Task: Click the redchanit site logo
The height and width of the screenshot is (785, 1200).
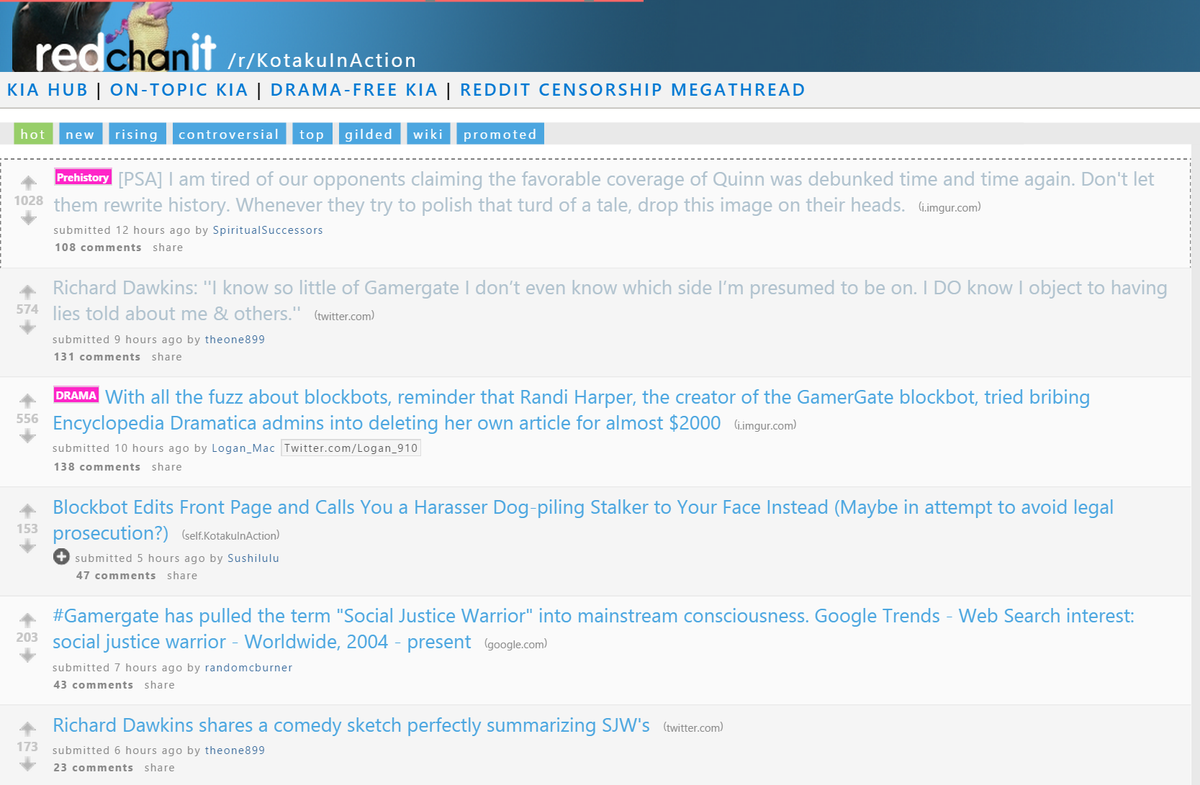Action: coord(126,53)
